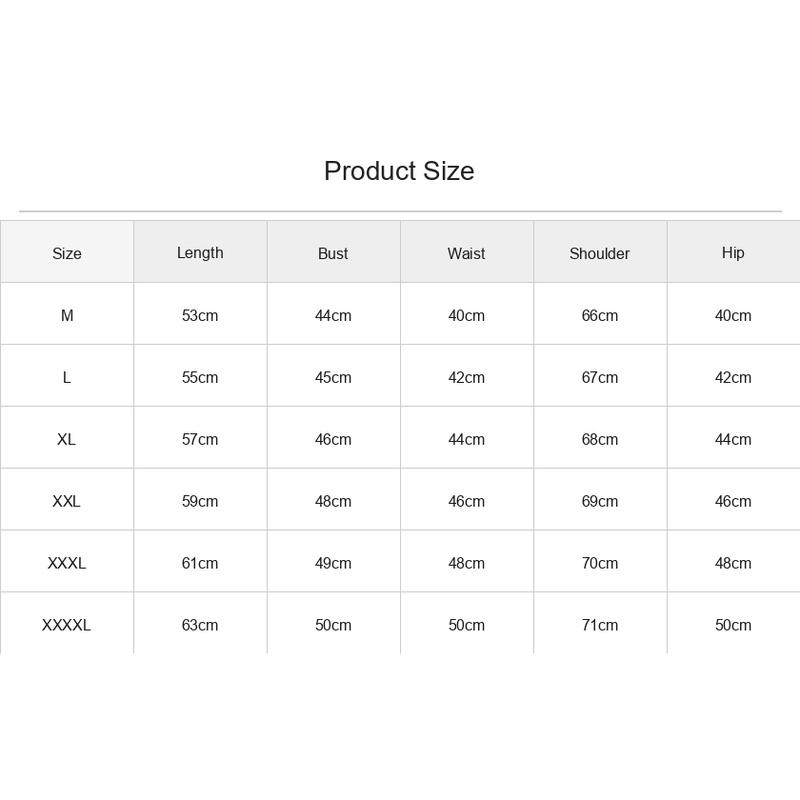Image resolution: width=800 pixels, height=800 pixels.
Task: Select the Size column header
Action: click(x=67, y=254)
